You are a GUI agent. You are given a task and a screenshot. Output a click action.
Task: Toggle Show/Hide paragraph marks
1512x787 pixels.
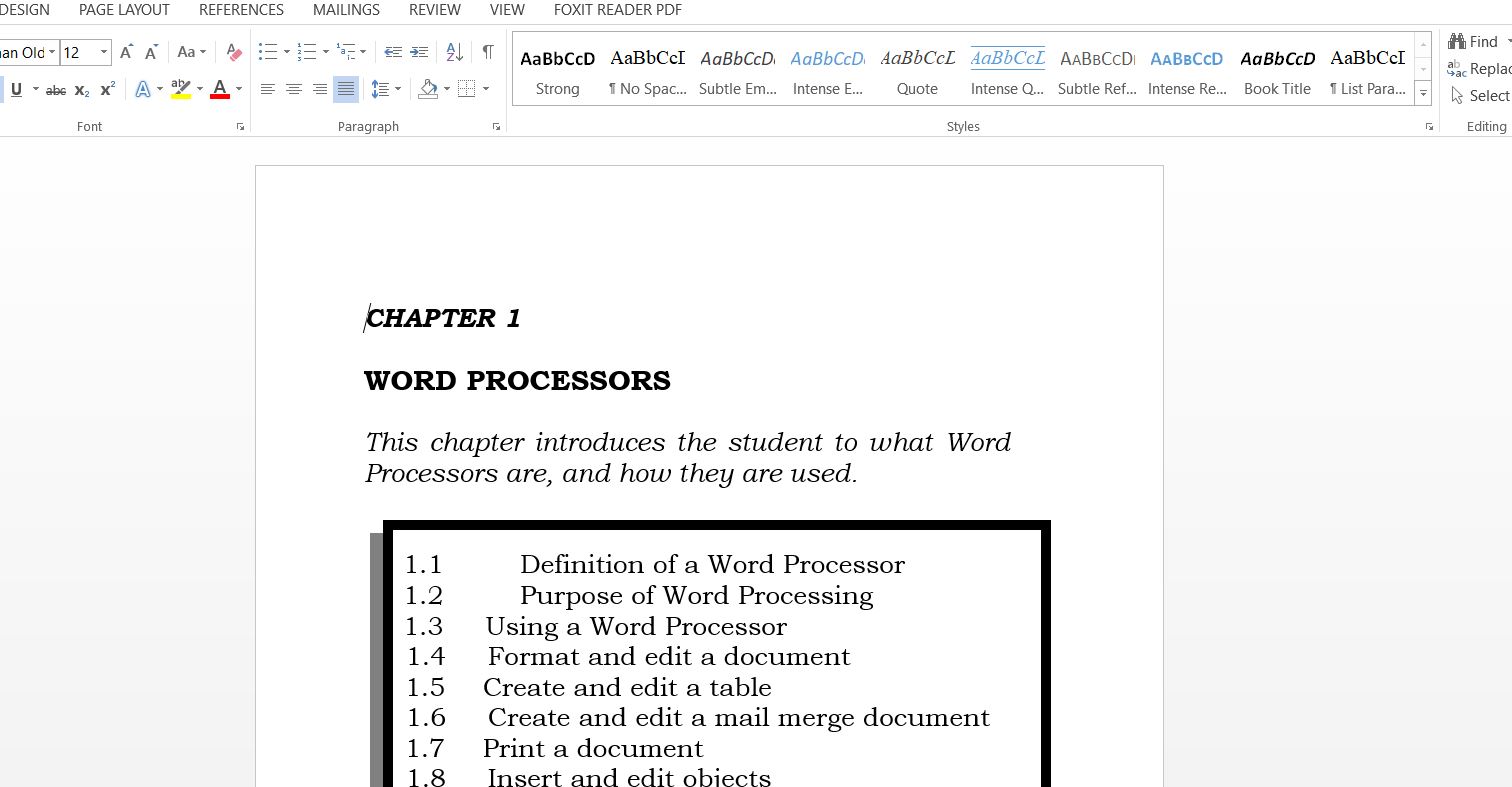point(488,51)
